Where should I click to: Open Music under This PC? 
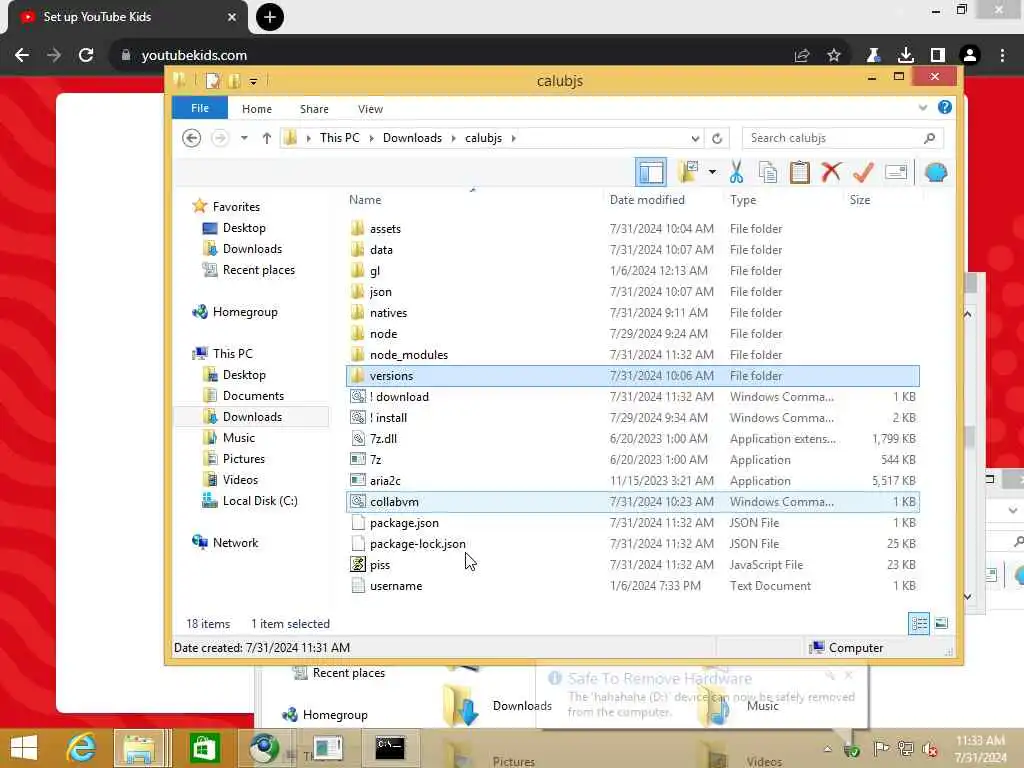tap(238, 438)
